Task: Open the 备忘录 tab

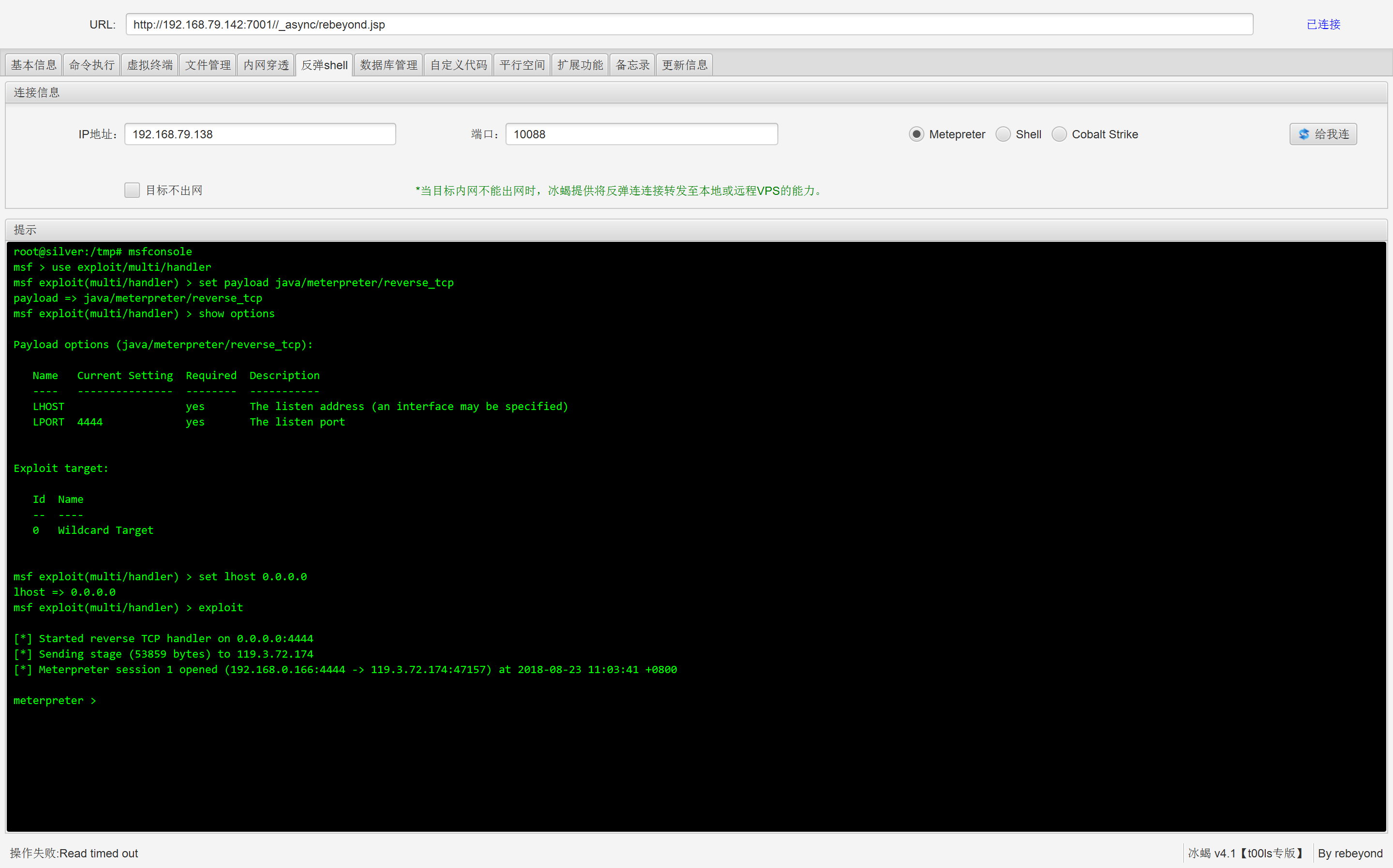Action: (632, 65)
